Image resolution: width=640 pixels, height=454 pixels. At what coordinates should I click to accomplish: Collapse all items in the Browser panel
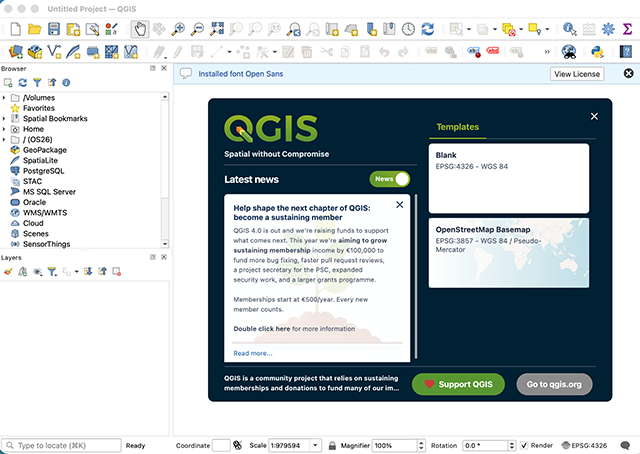pyautogui.click(x=52, y=82)
